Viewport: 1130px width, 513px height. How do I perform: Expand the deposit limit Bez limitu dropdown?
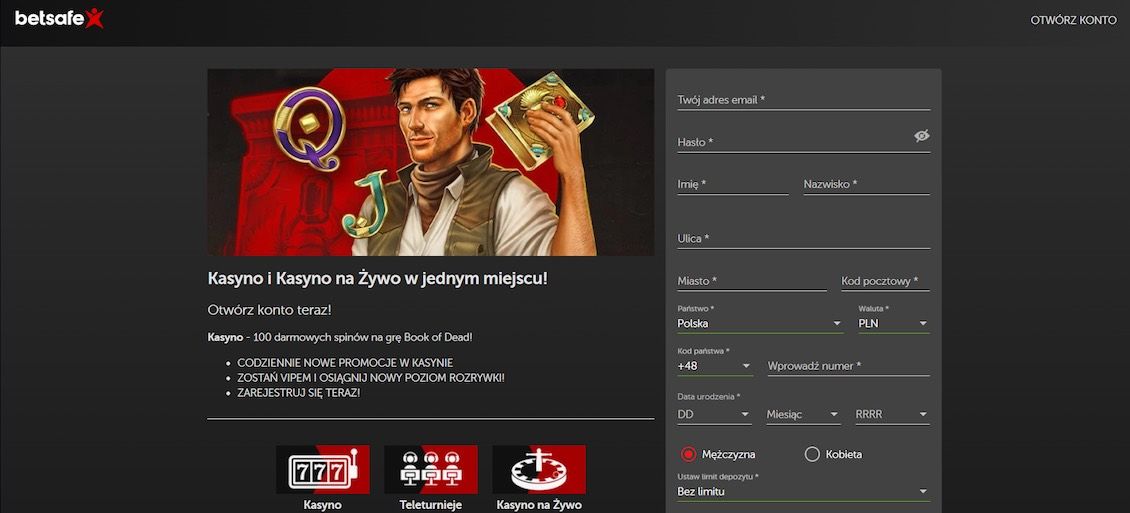(x=804, y=491)
